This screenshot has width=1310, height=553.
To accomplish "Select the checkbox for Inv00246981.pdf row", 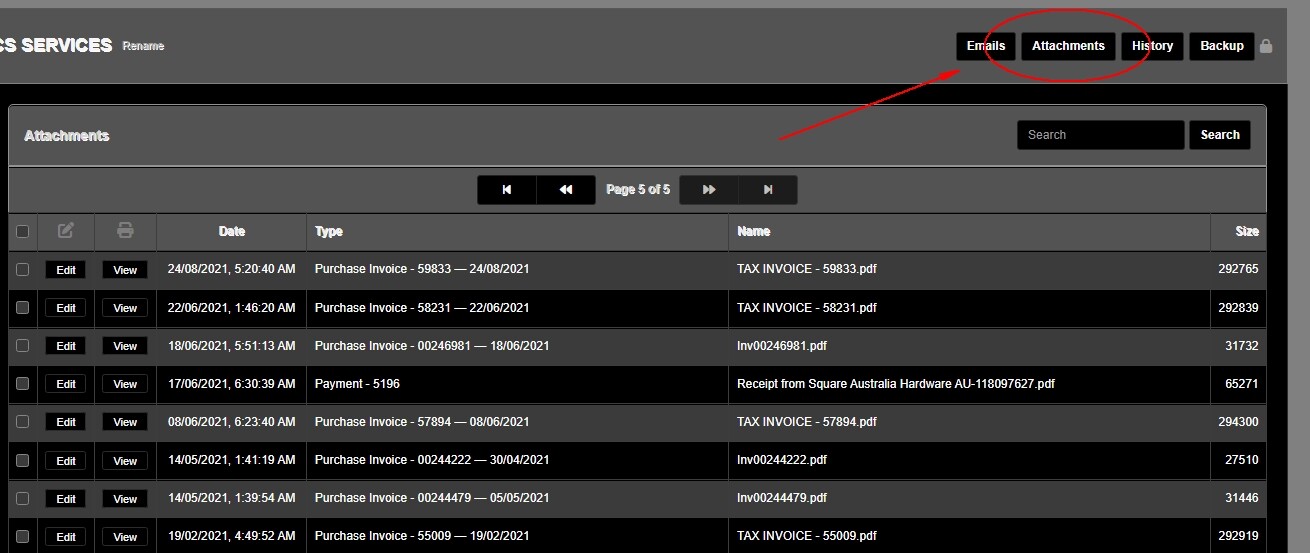I will click(23, 345).
